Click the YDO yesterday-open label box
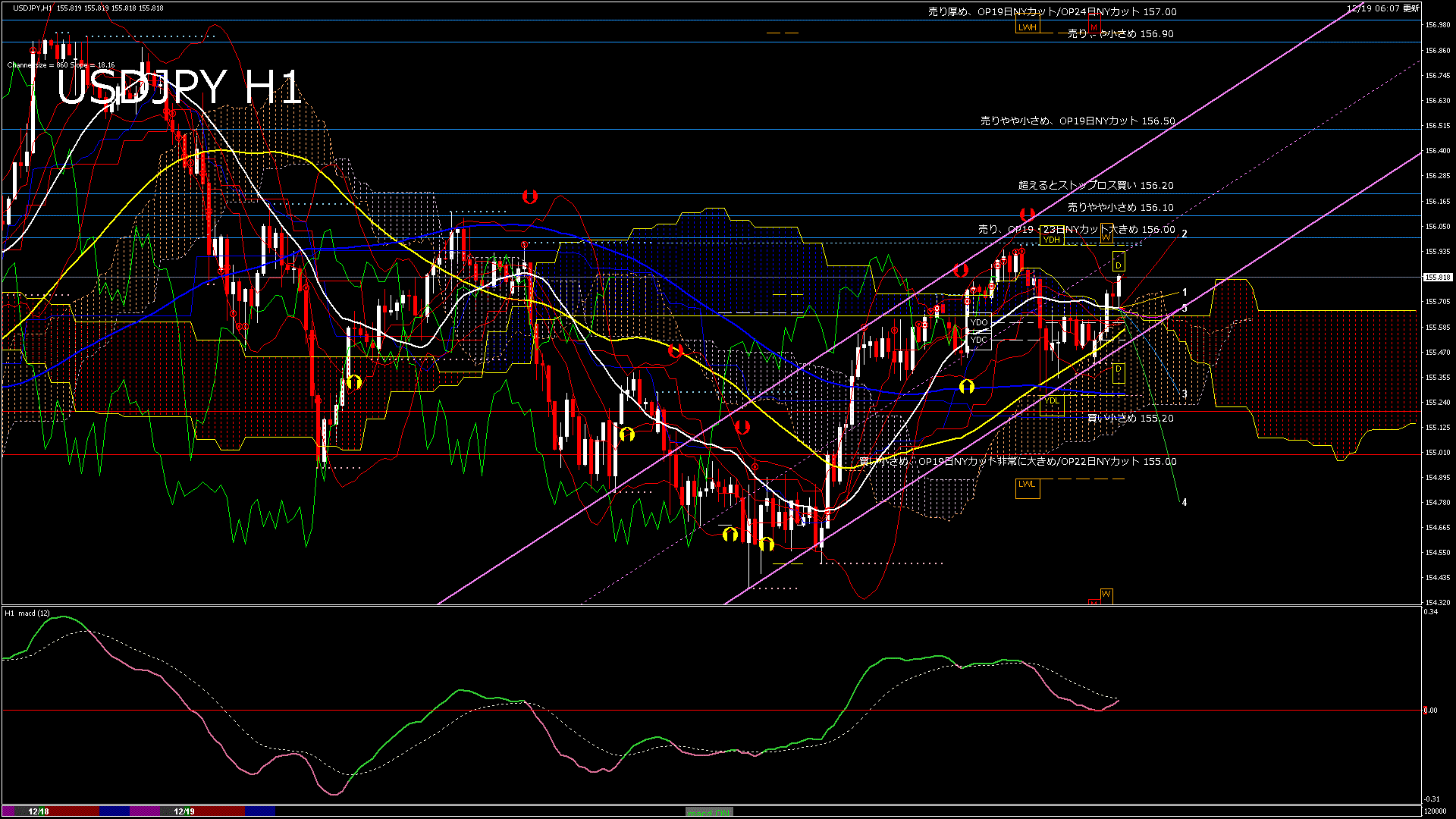Viewport: 1456px width, 819px height. pyautogui.click(x=979, y=322)
